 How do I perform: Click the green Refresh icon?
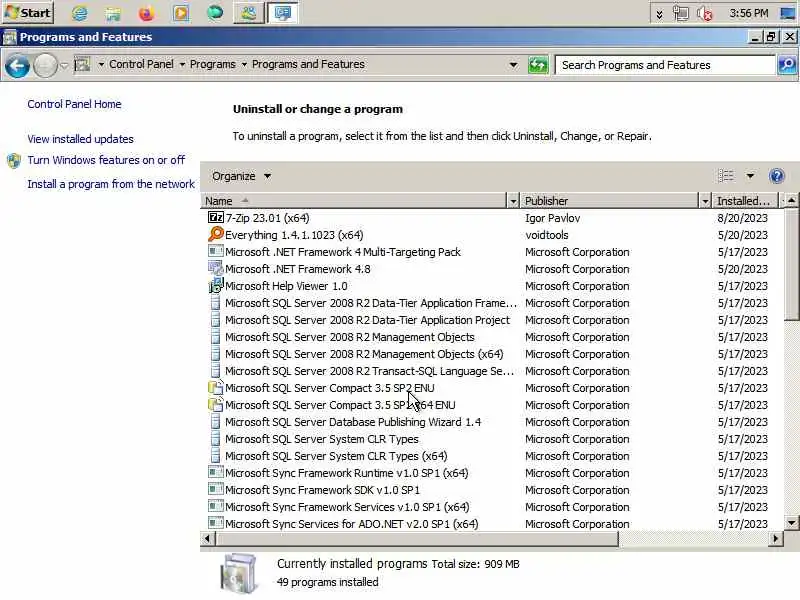538,65
